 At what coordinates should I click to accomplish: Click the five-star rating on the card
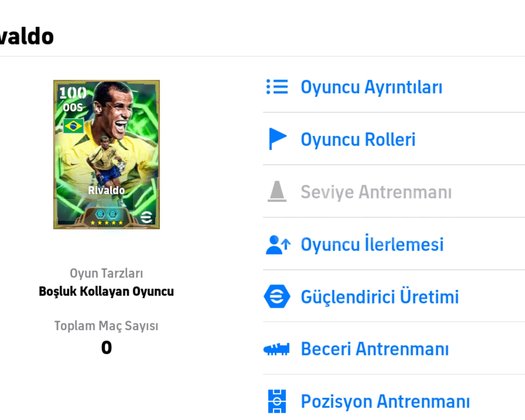[x=106, y=223]
